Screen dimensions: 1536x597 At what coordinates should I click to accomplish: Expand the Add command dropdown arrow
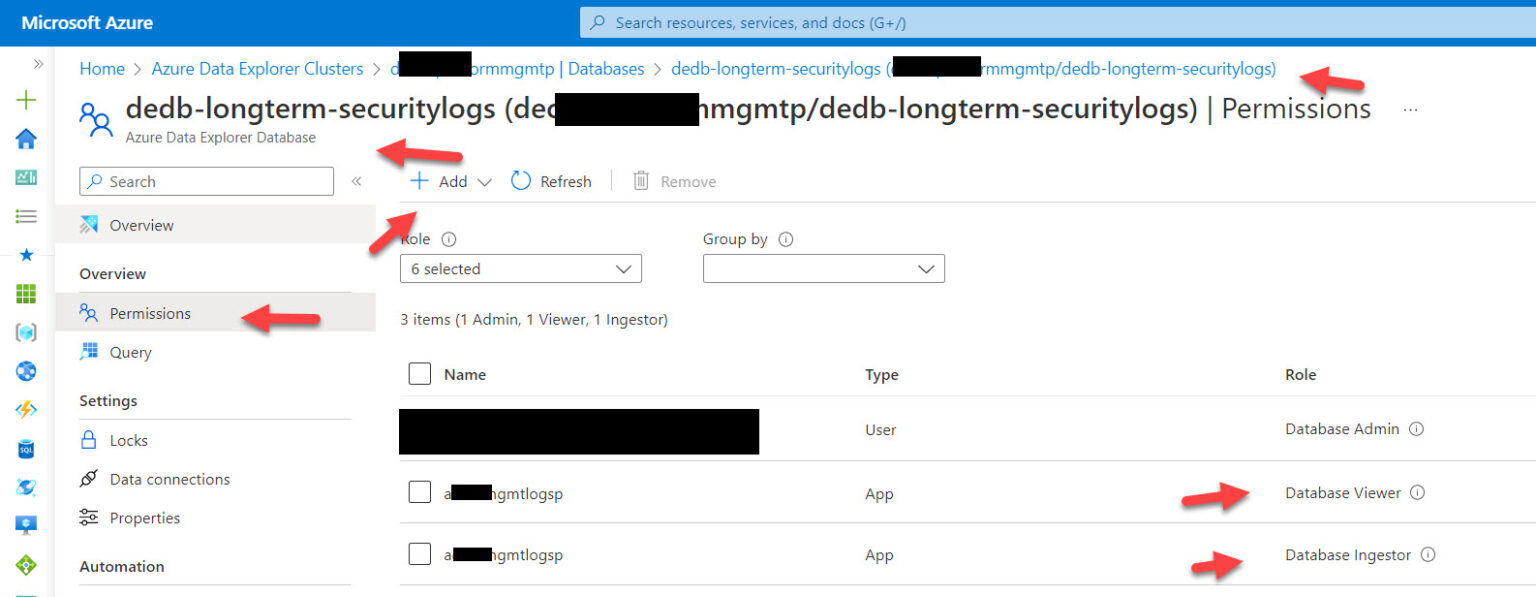(485, 181)
